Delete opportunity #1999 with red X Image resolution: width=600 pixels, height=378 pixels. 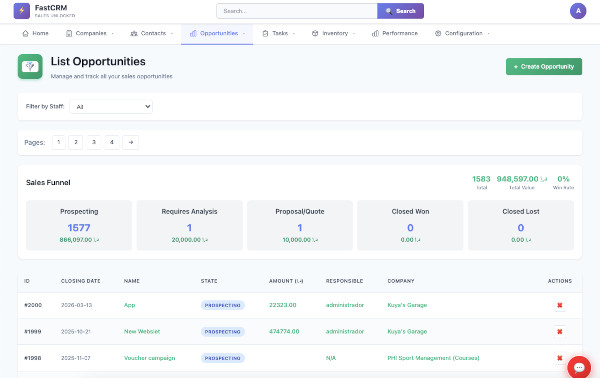559,332
